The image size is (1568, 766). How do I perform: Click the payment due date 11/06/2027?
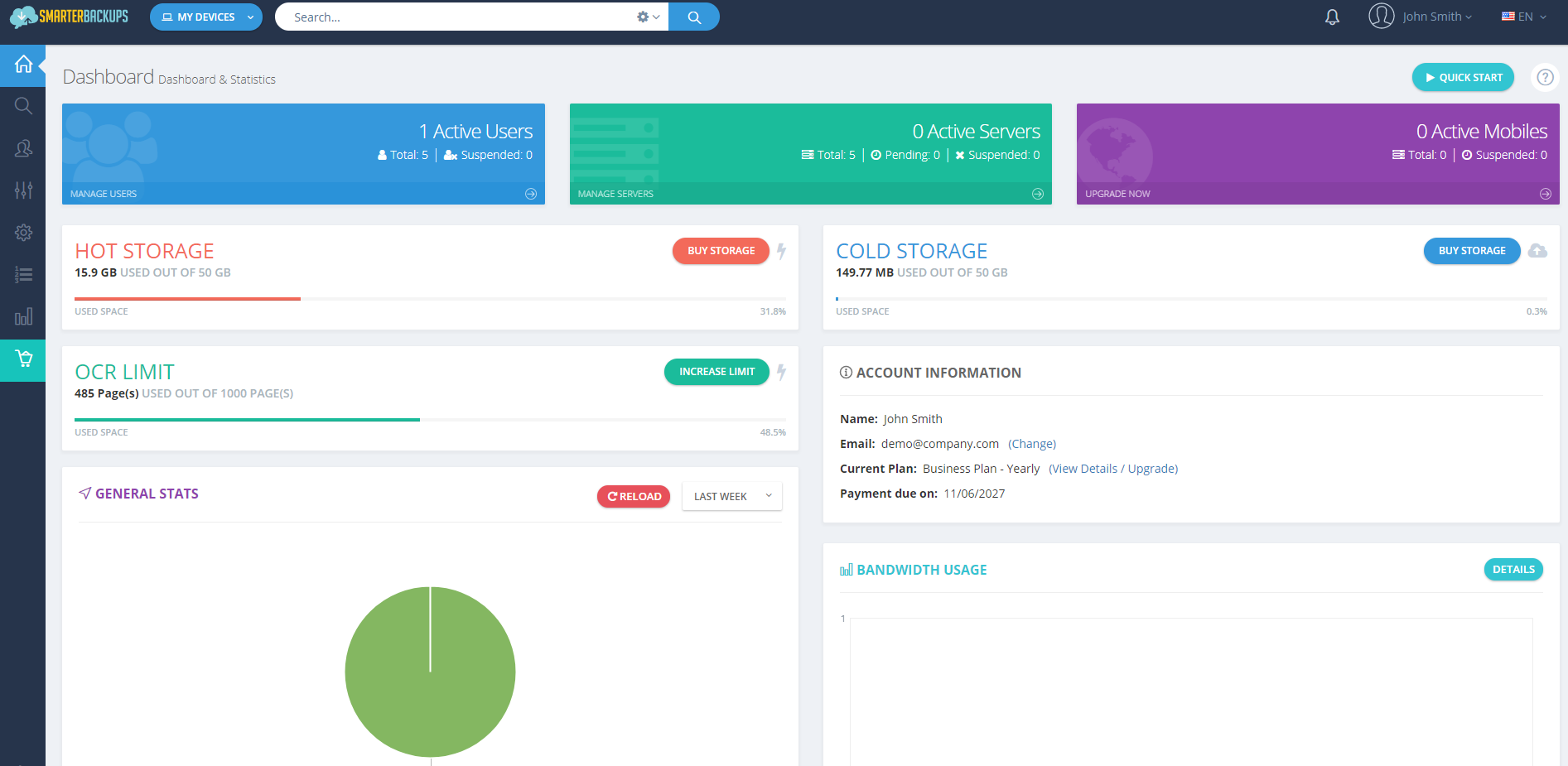pos(974,494)
